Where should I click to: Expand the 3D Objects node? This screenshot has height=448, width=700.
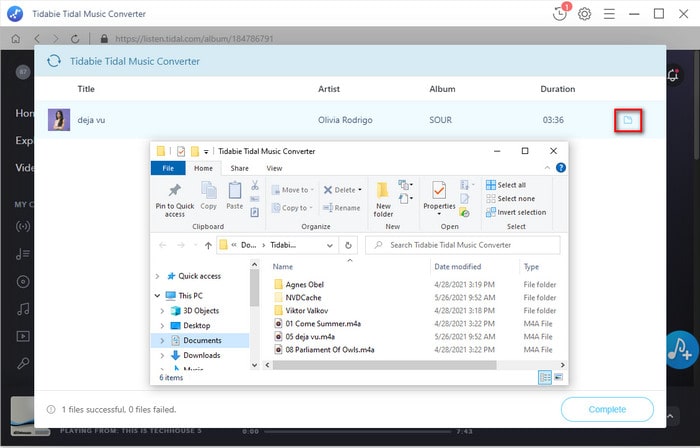tap(162, 311)
